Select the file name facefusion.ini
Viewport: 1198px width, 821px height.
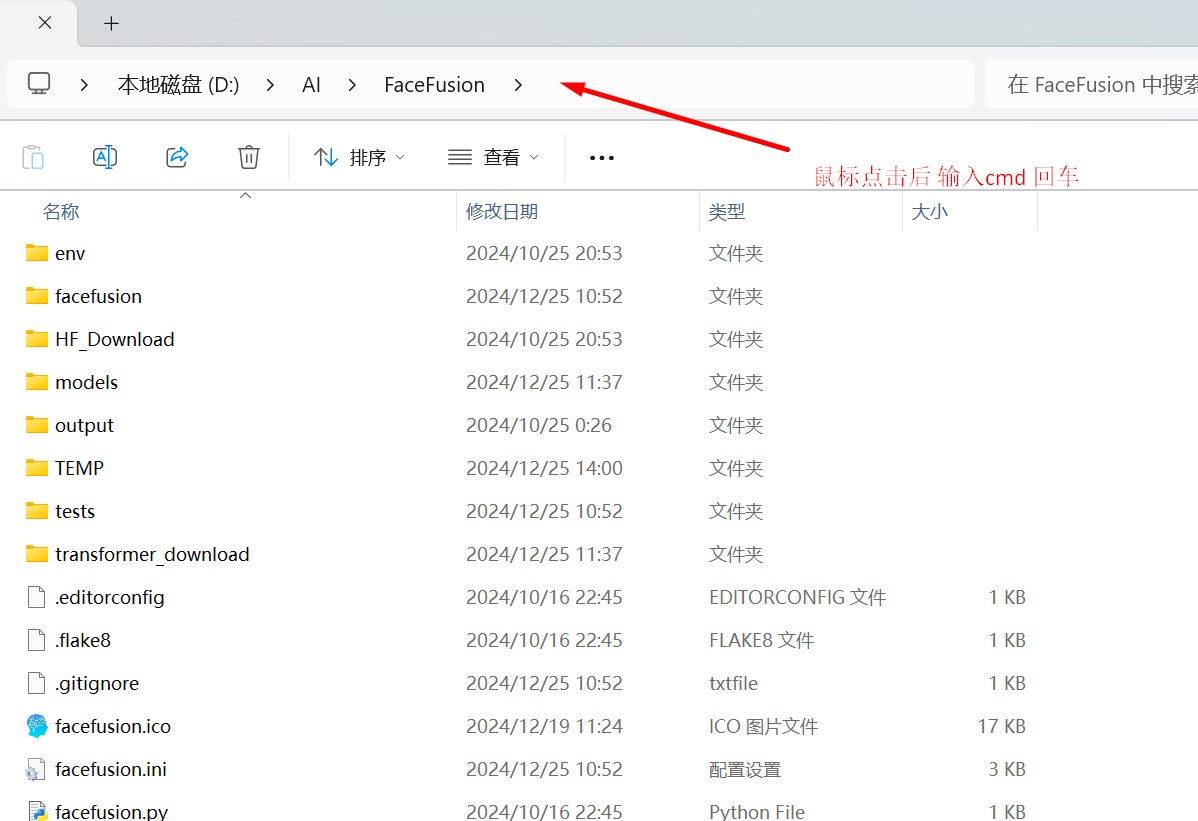click(x=111, y=769)
